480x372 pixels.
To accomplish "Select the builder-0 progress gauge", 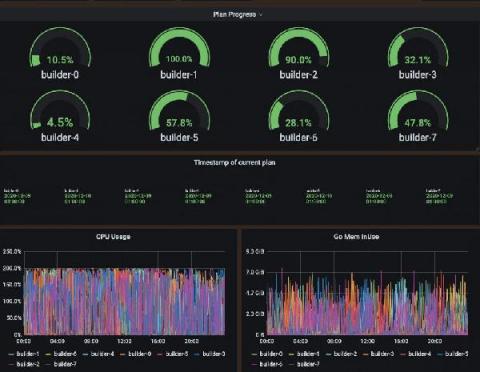I will pyautogui.click(x=60, y=48).
